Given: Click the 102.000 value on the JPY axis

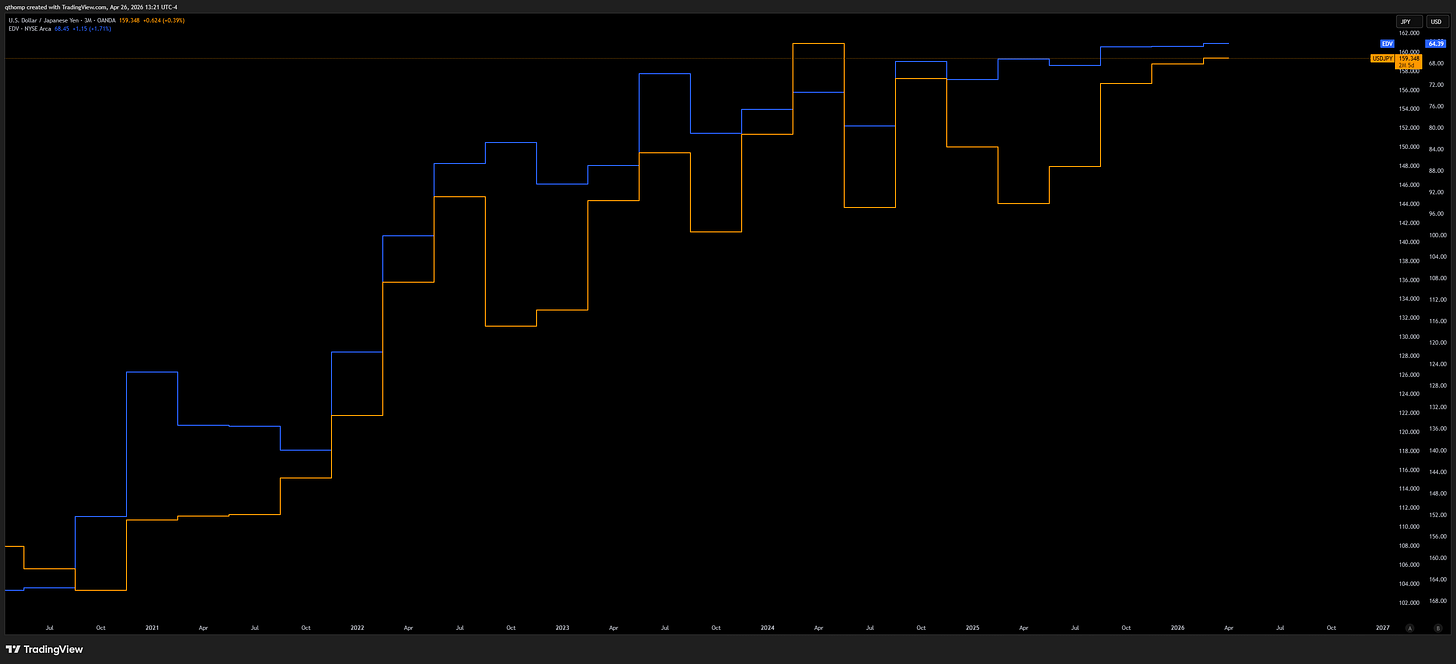Looking at the screenshot, I should tap(1409, 602).
